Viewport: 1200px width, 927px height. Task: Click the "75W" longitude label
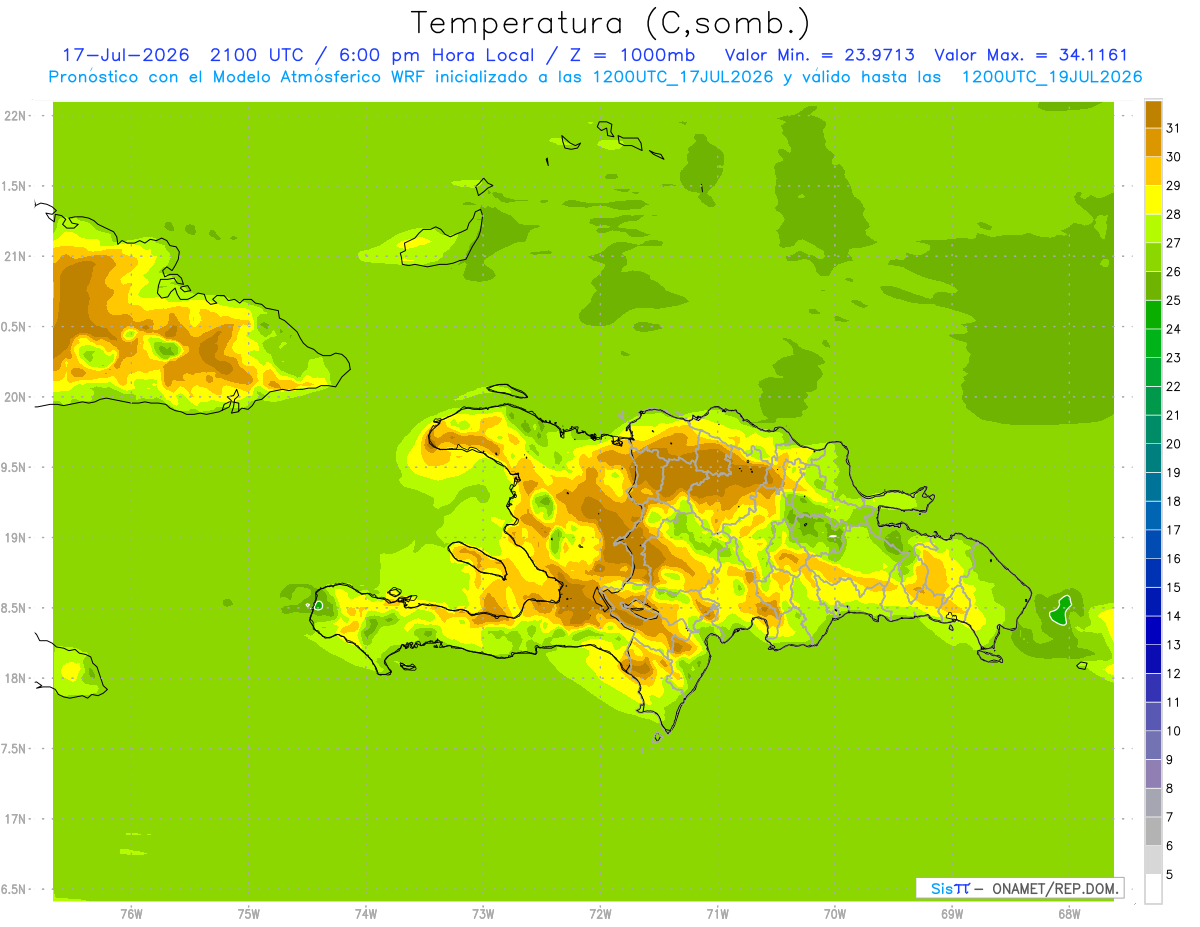pyautogui.click(x=249, y=914)
